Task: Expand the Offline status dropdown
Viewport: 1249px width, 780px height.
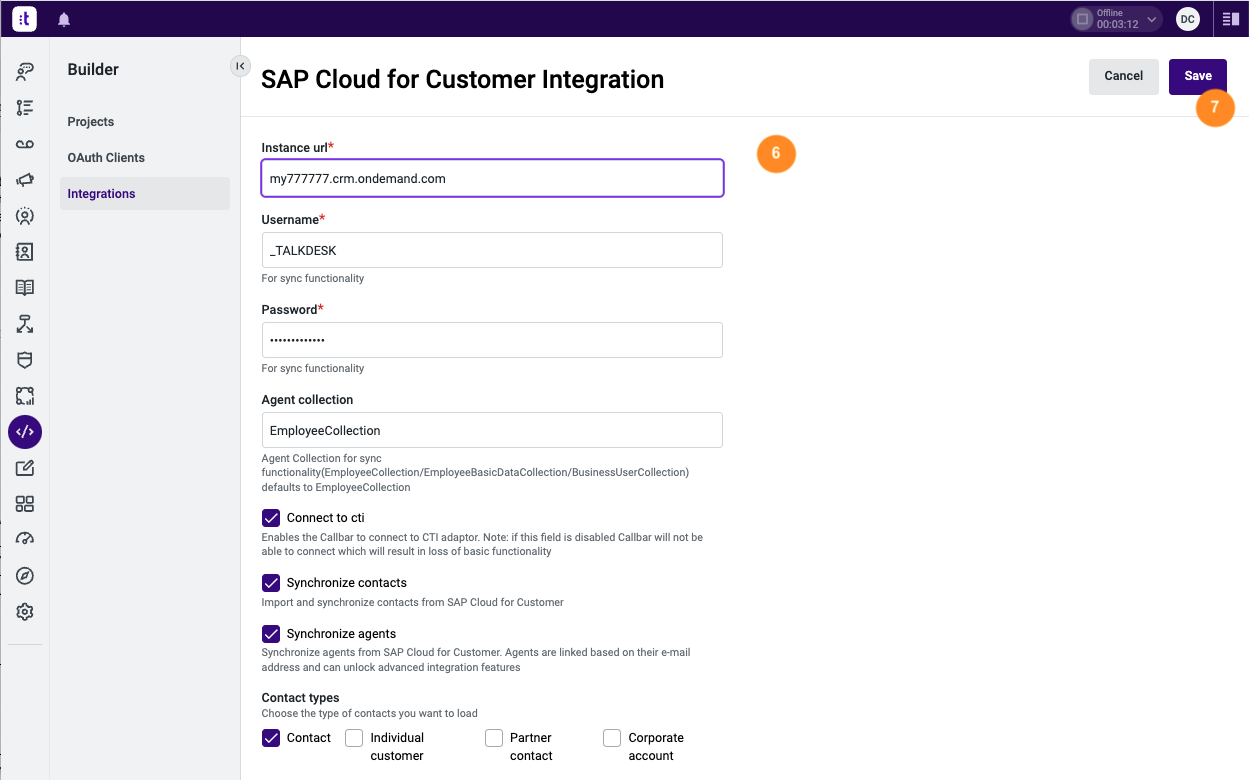Action: coord(1152,19)
